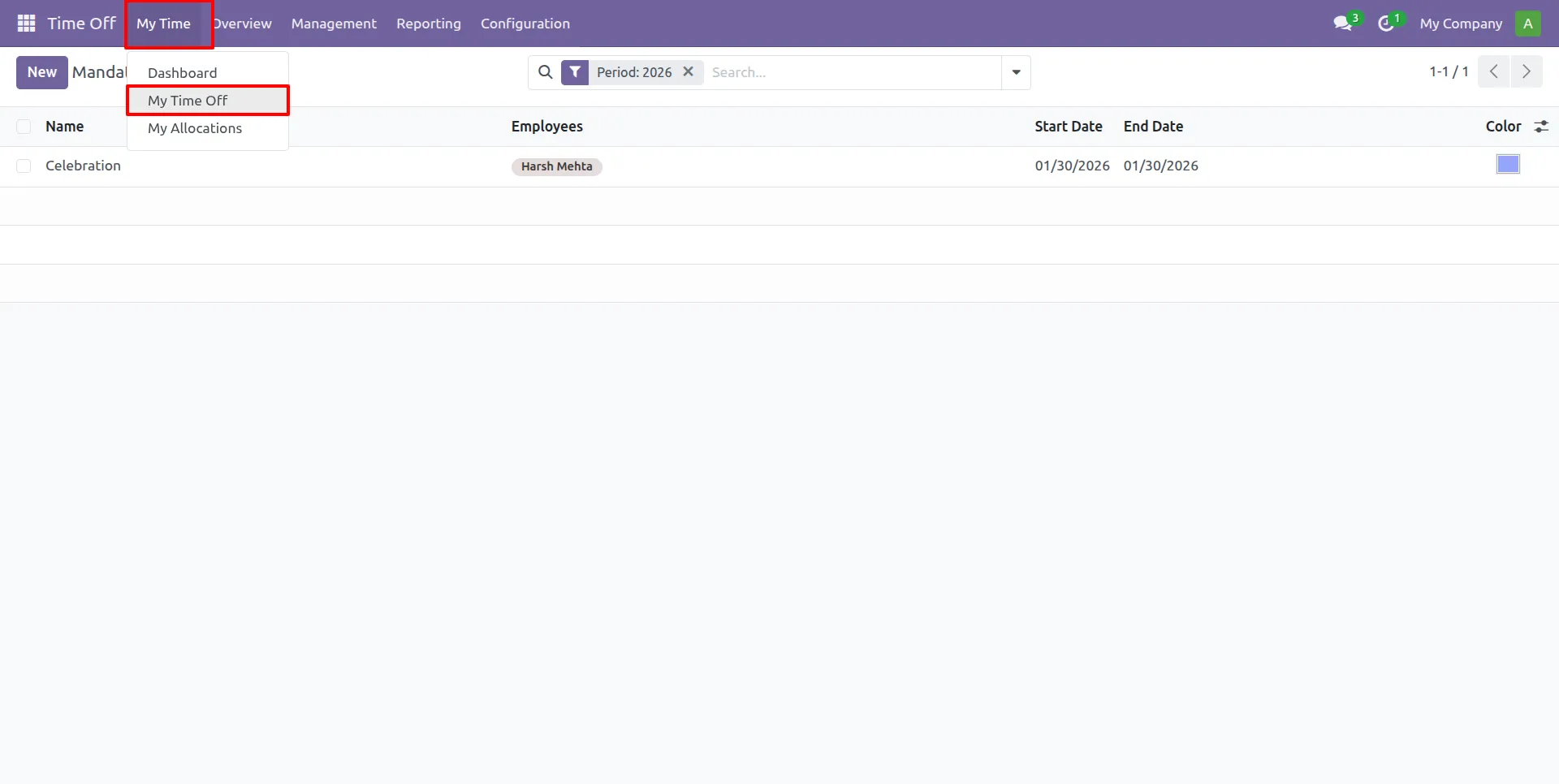The width and height of the screenshot is (1559, 784).
Task: Tick the Celebration row checkbox
Action: coord(24,166)
